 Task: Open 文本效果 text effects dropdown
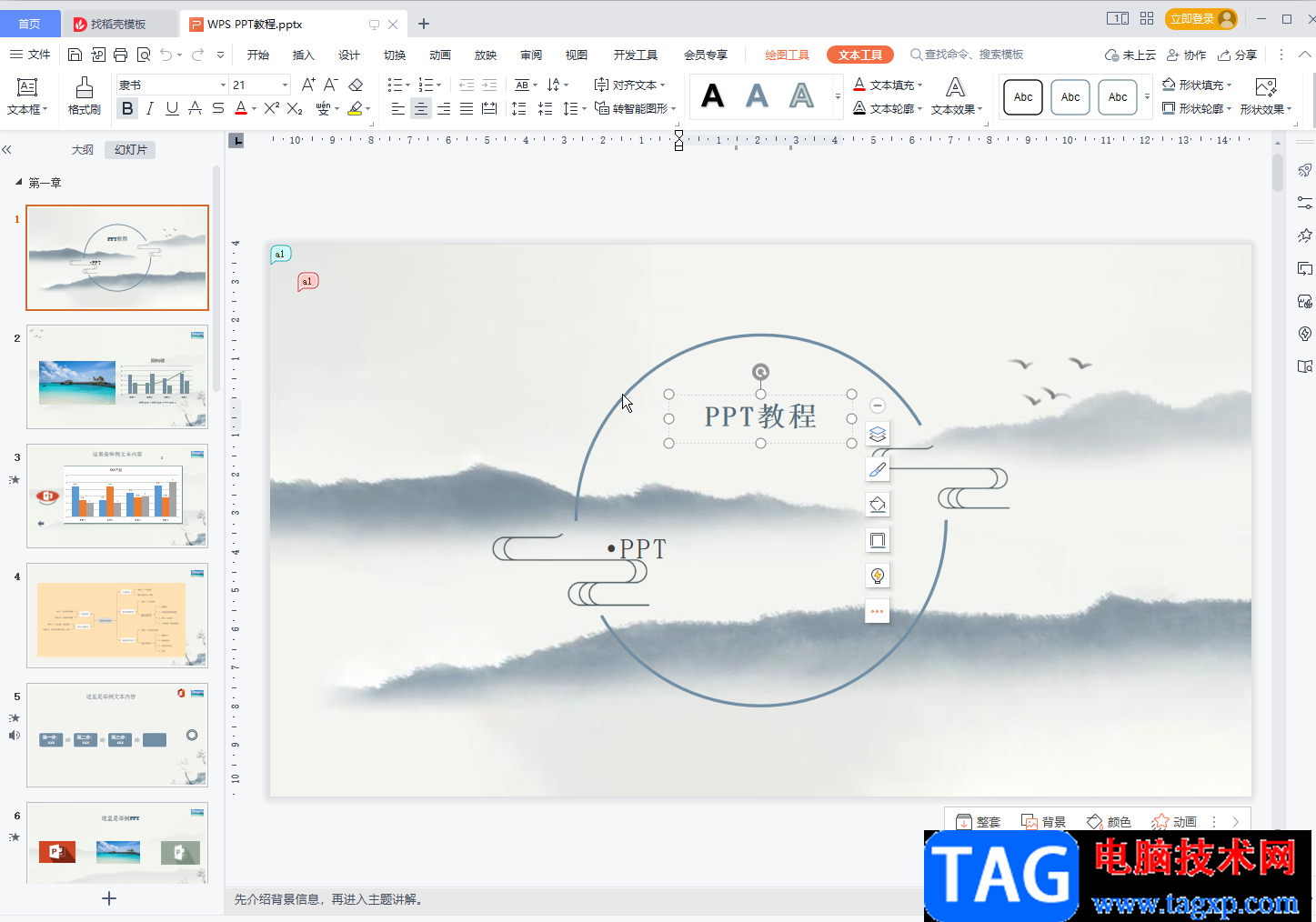[957, 109]
